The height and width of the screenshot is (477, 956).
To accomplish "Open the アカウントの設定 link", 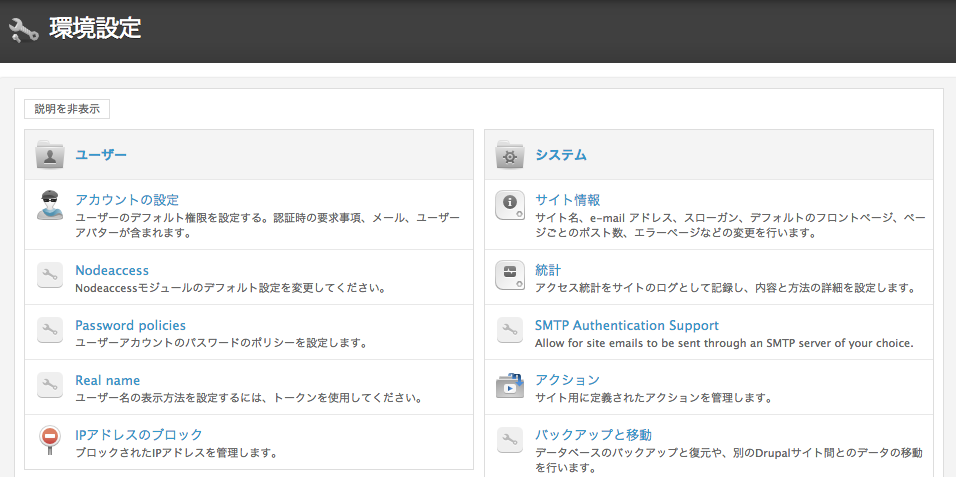I will tap(127, 200).
